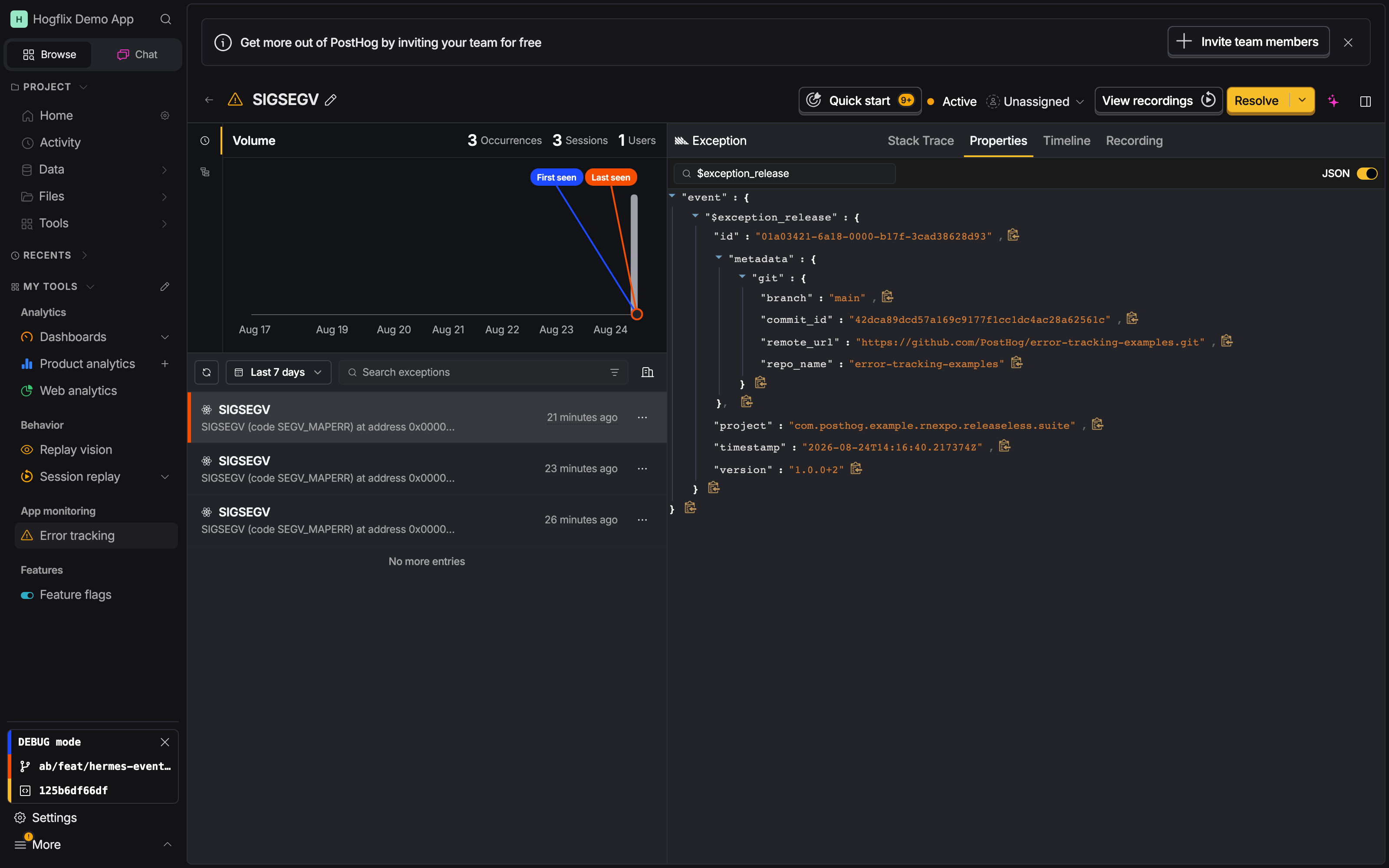The width and height of the screenshot is (1389, 868).
Task: Copy the repo_name value
Action: point(1017,363)
